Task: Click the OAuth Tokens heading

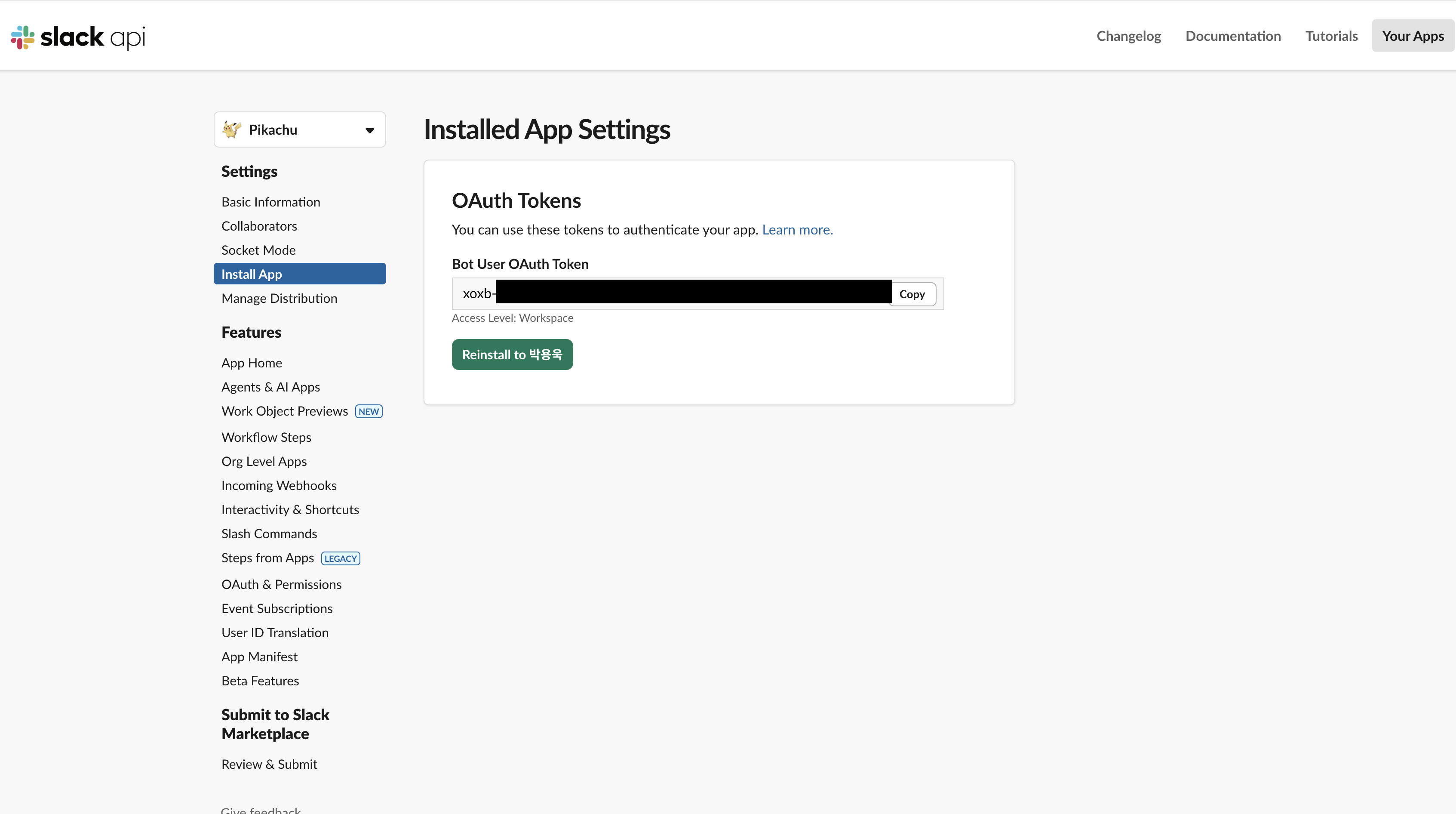Action: coord(516,201)
